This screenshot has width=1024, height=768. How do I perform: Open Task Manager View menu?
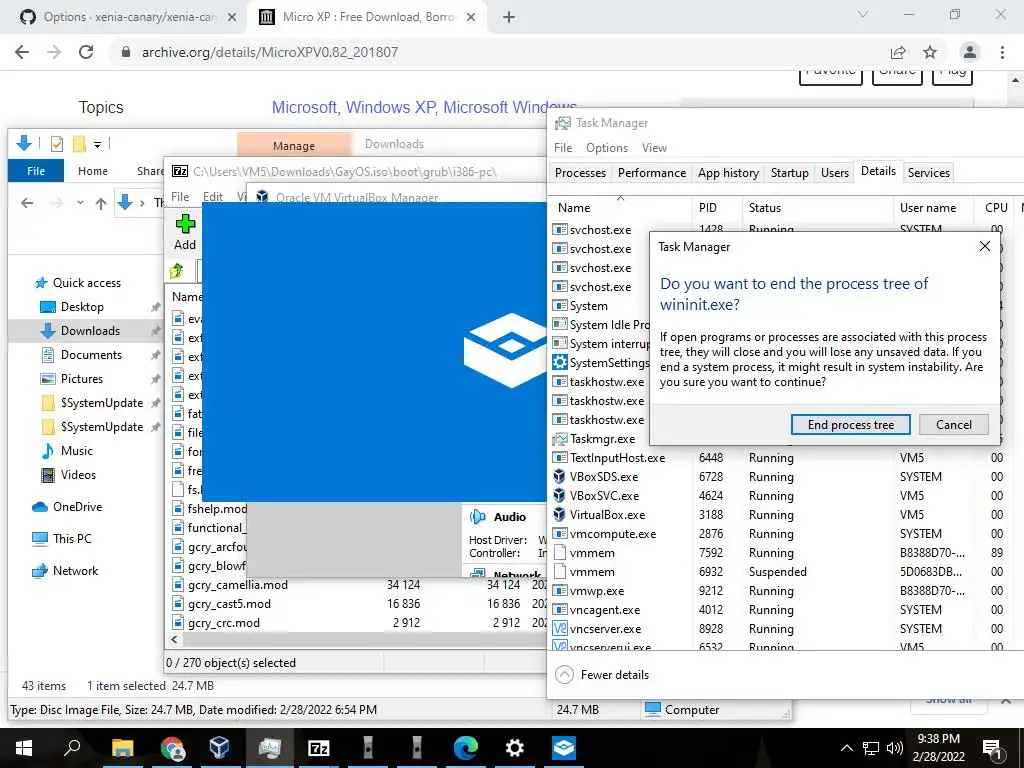[654, 148]
